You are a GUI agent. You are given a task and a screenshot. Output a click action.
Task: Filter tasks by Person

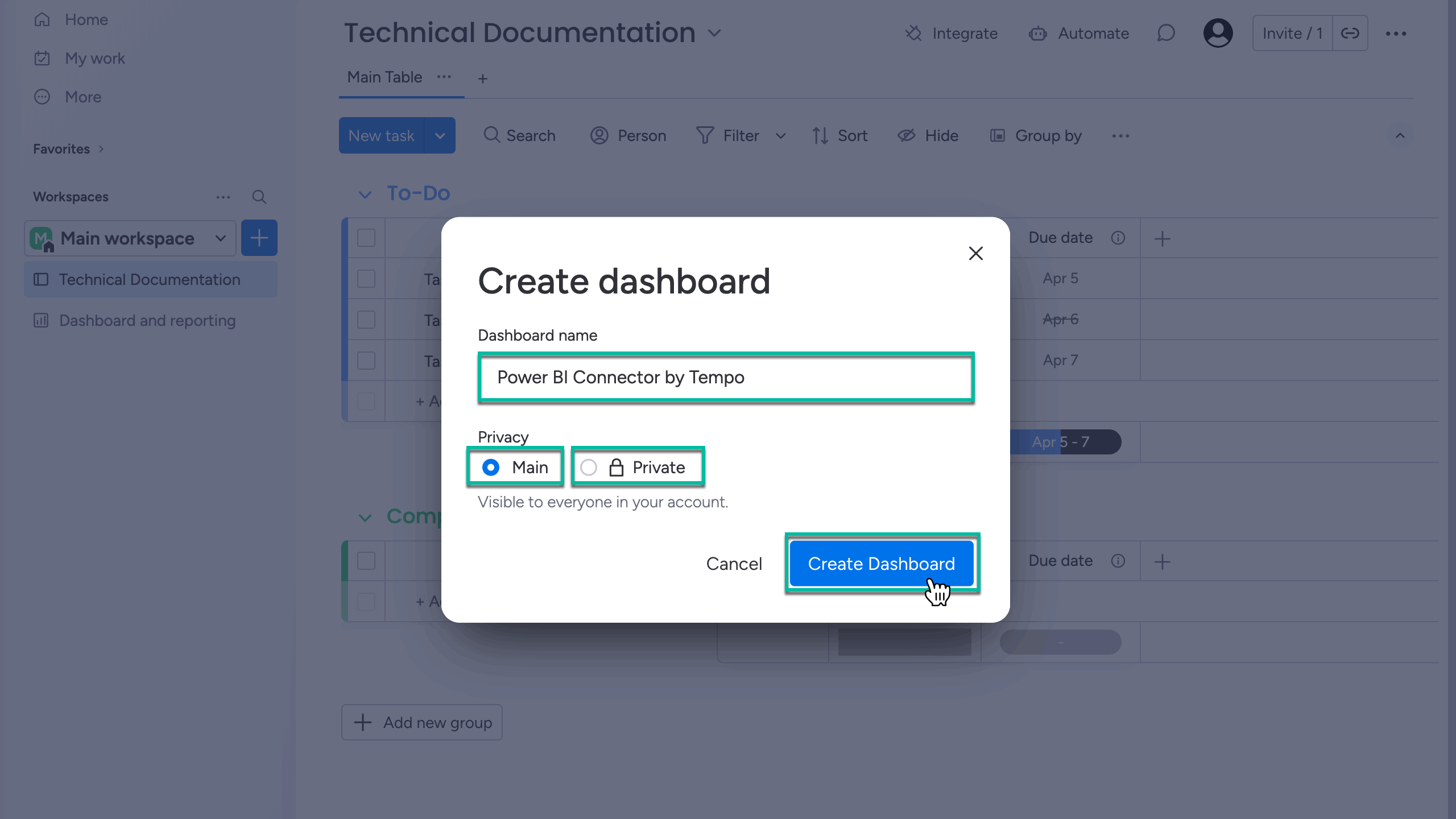coord(628,135)
